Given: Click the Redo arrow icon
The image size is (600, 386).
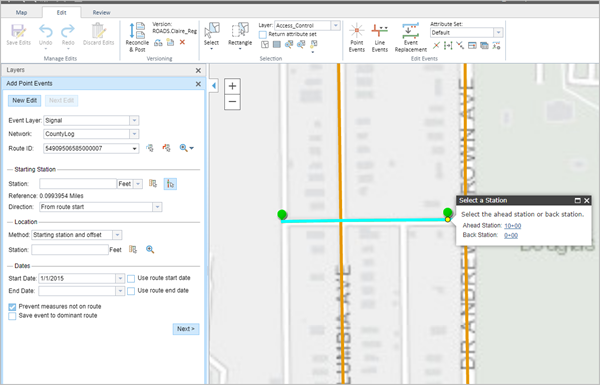Looking at the screenshot, I should (68, 31).
